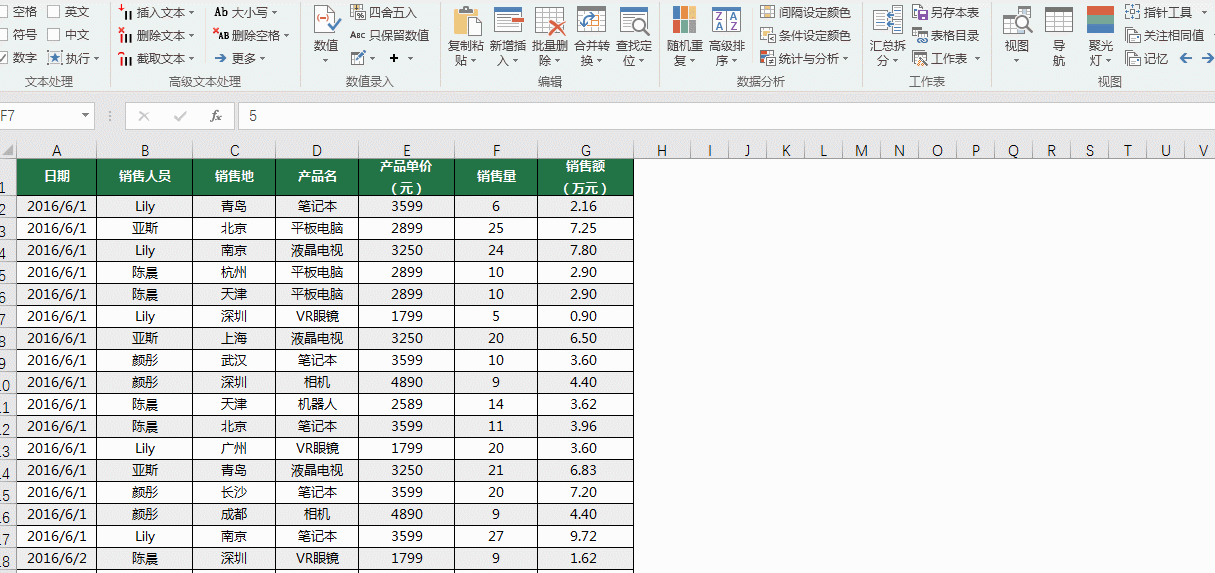Click the 记忆 button
This screenshot has height=573, width=1215.
[1147, 58]
